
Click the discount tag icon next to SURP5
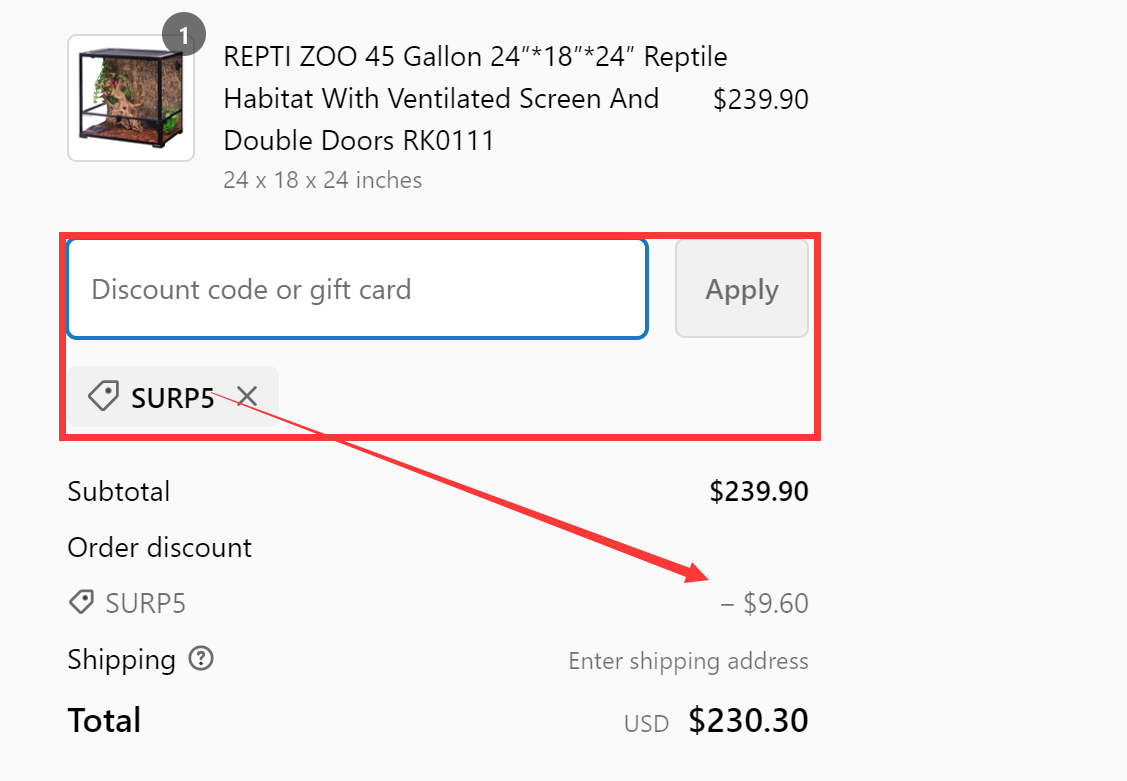(x=102, y=396)
